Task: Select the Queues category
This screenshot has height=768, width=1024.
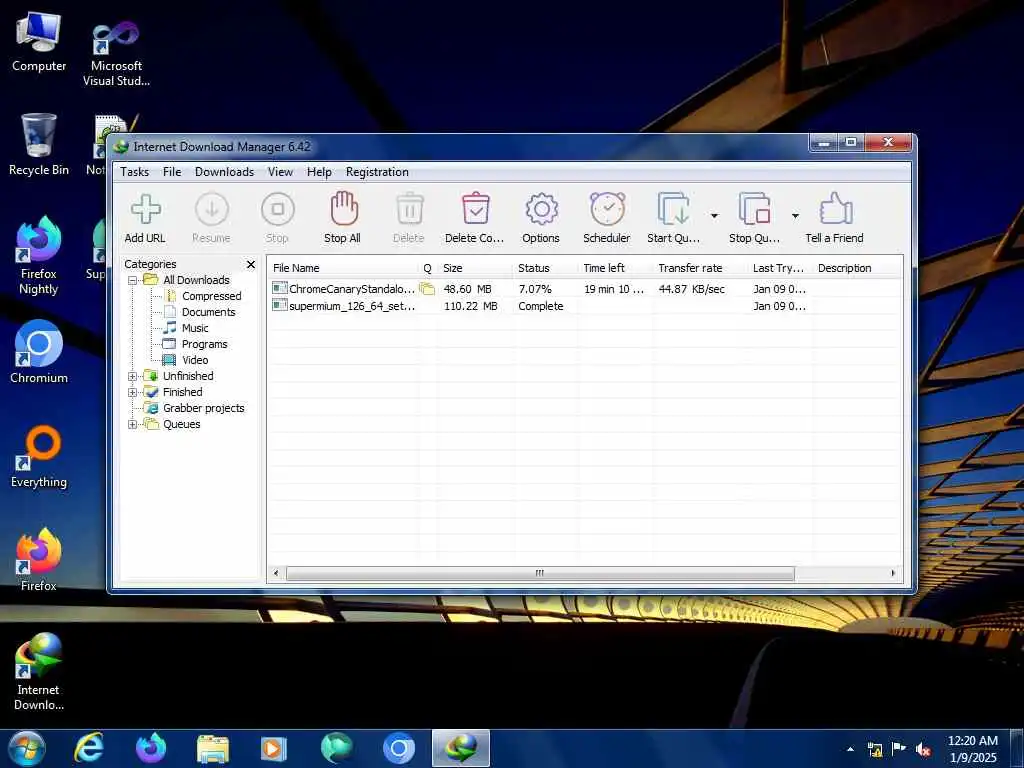Action: [182, 424]
